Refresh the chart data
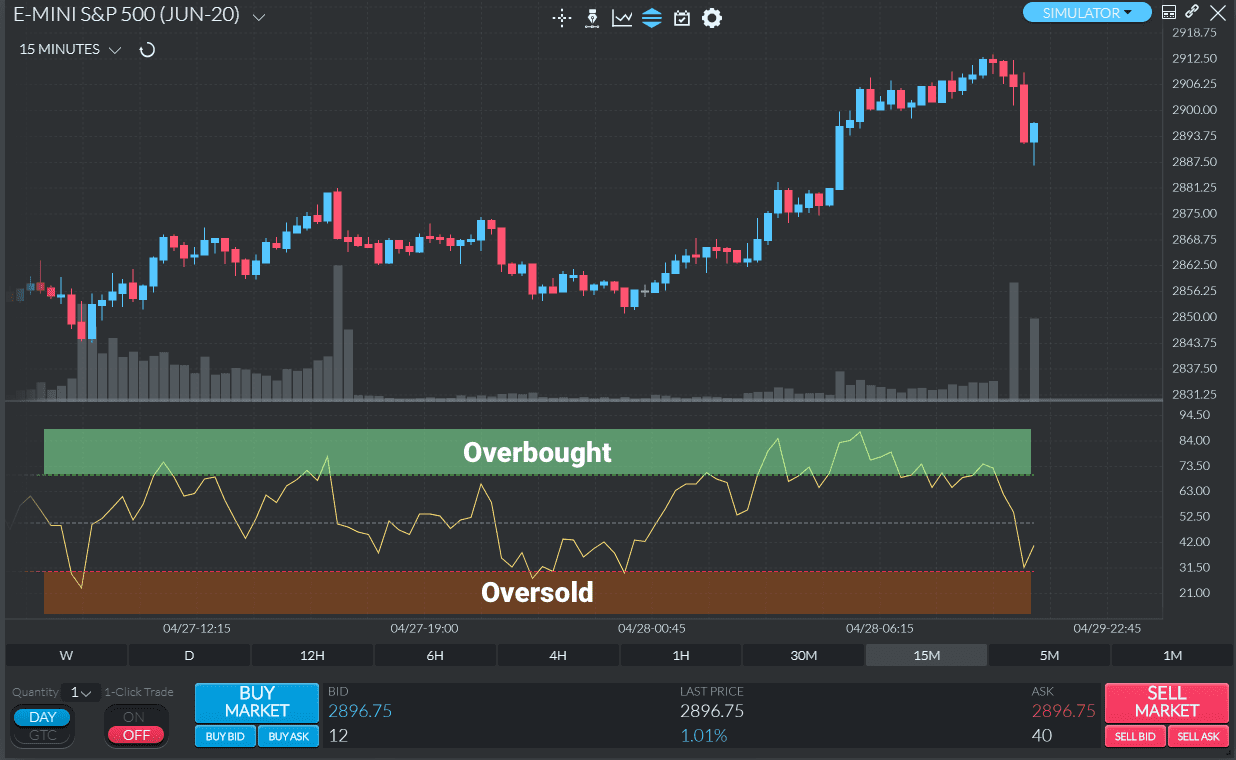This screenshot has width=1236, height=760. coord(146,48)
